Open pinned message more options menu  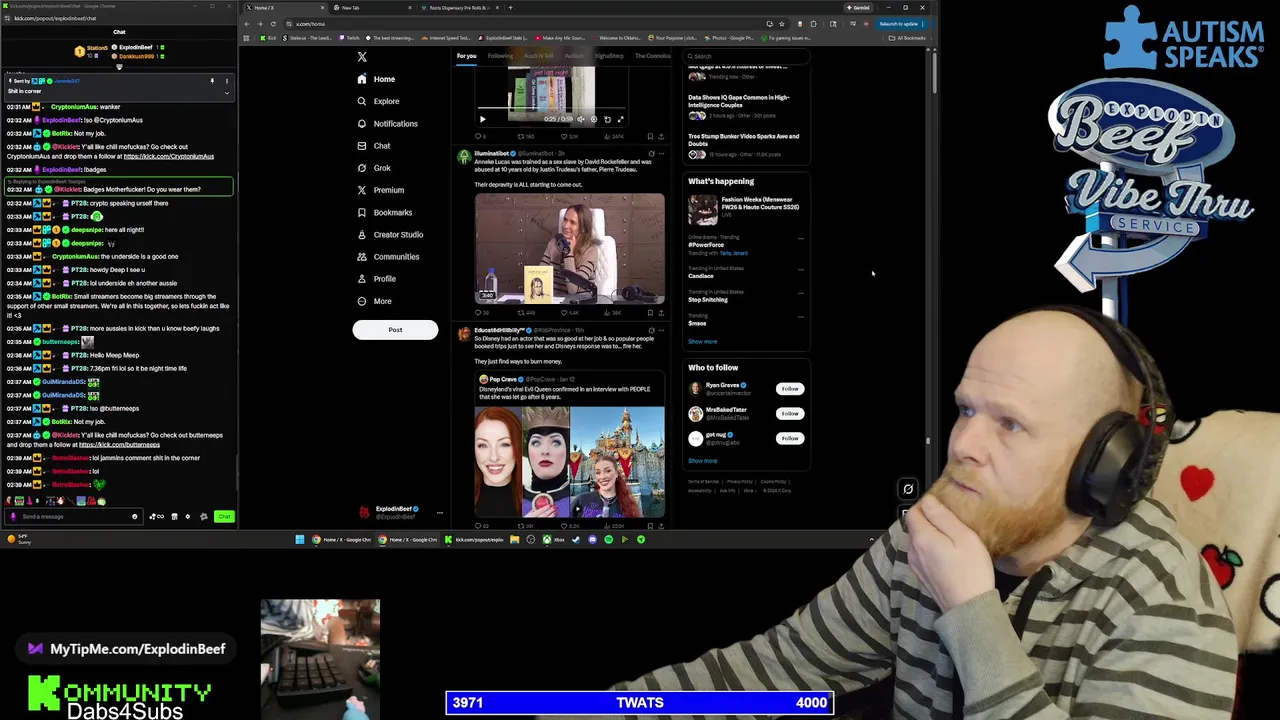coord(226,81)
